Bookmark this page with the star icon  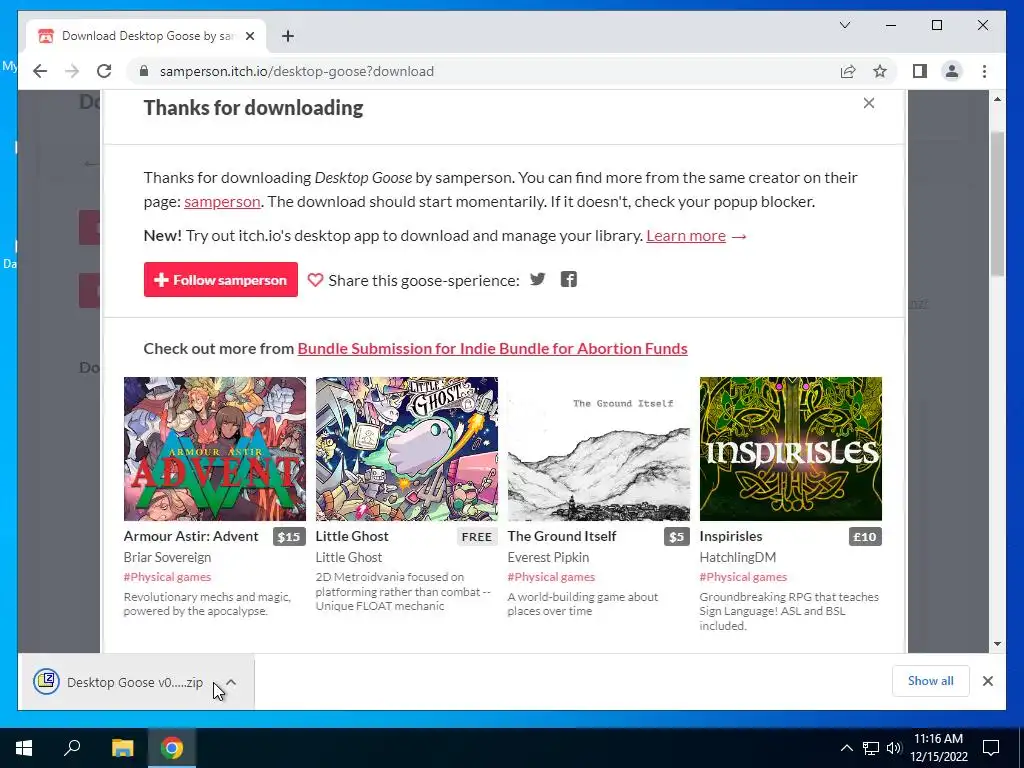pyautogui.click(x=880, y=71)
